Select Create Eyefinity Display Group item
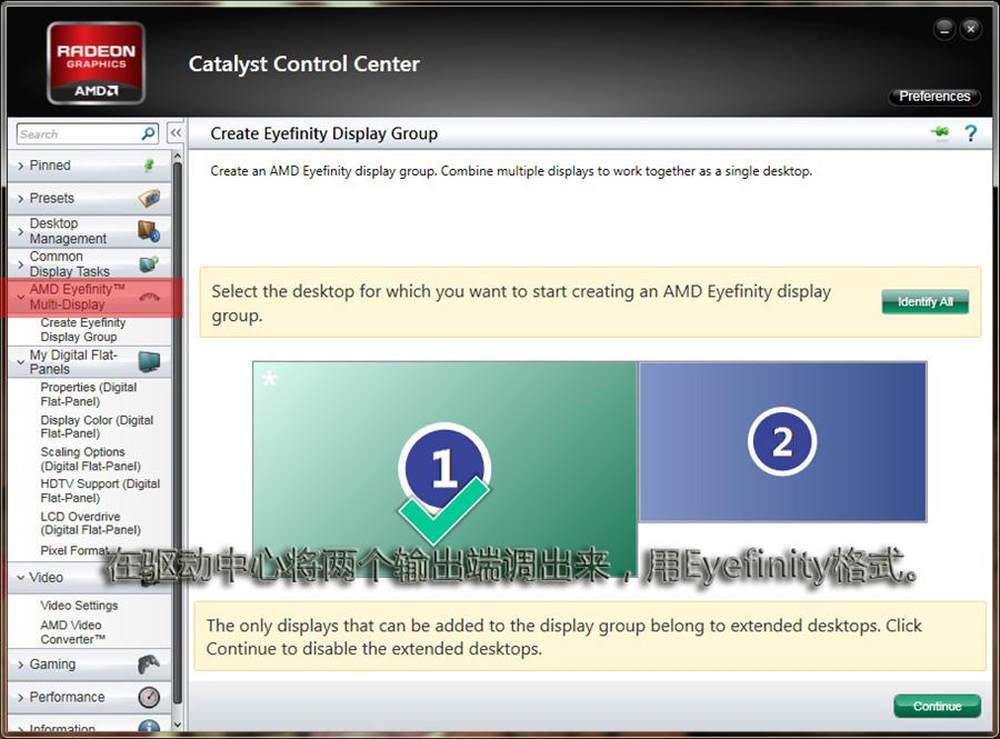The image size is (1000, 739). click(x=83, y=330)
